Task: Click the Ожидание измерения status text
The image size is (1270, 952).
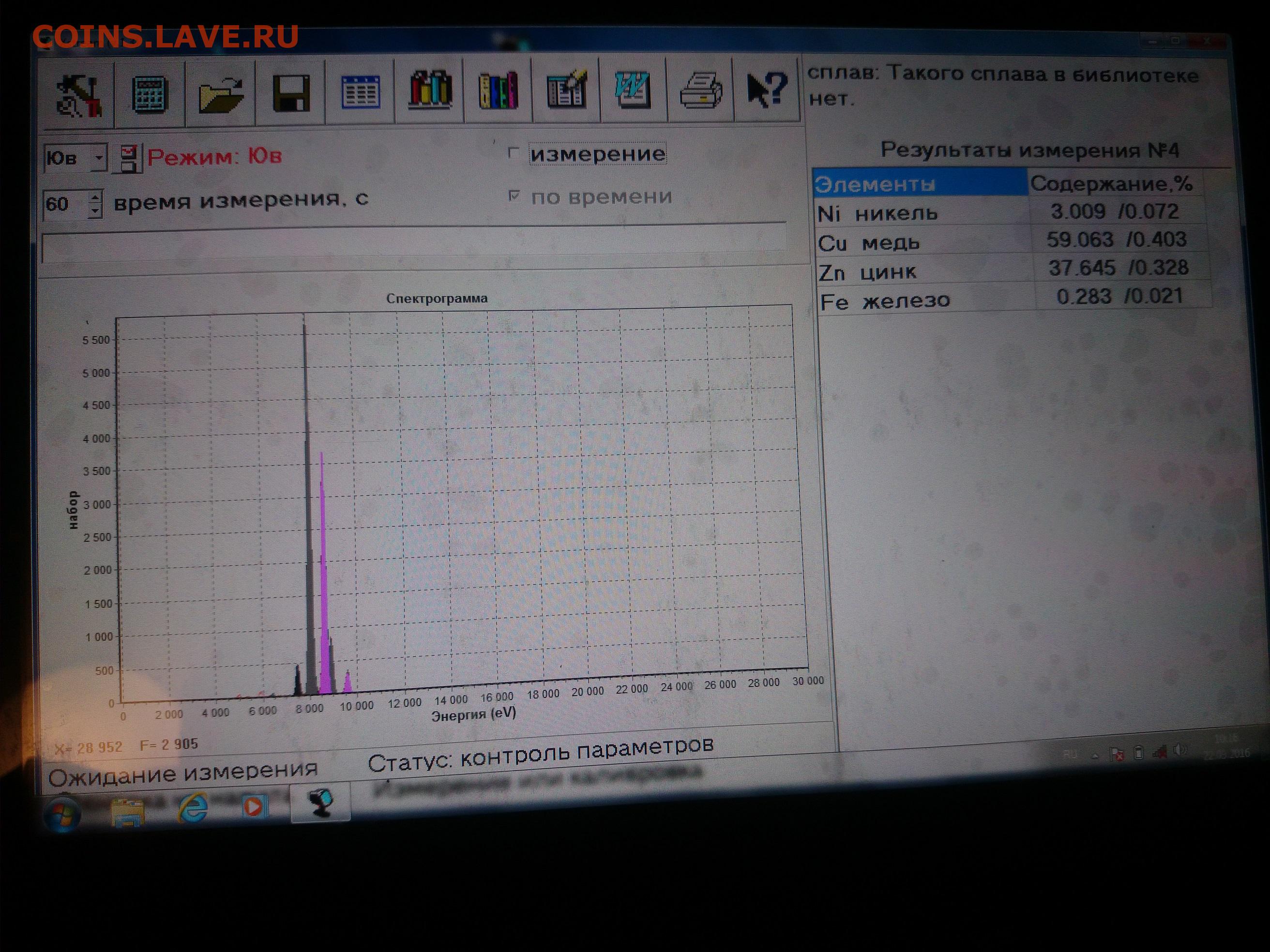Action: 182,773
